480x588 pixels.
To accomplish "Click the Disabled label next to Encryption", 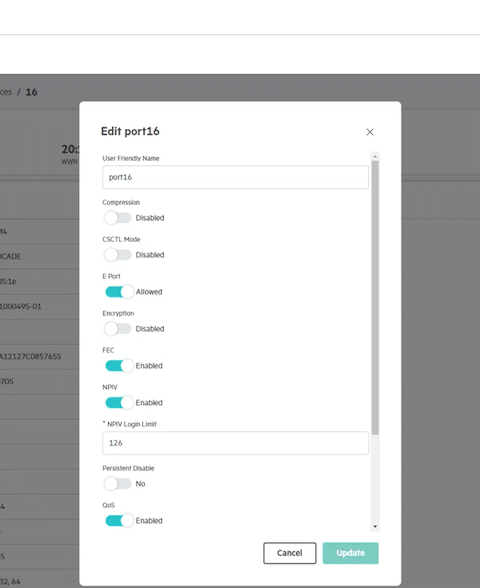I will click(x=150, y=329).
